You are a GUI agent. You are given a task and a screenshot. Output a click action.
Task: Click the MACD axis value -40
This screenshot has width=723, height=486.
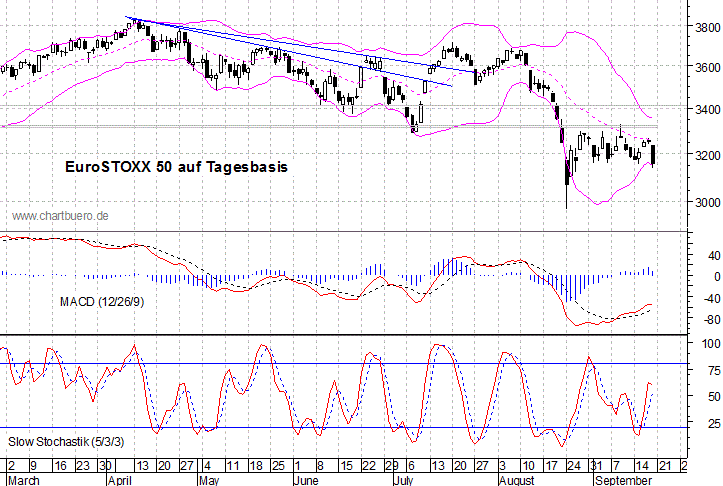pos(711,298)
